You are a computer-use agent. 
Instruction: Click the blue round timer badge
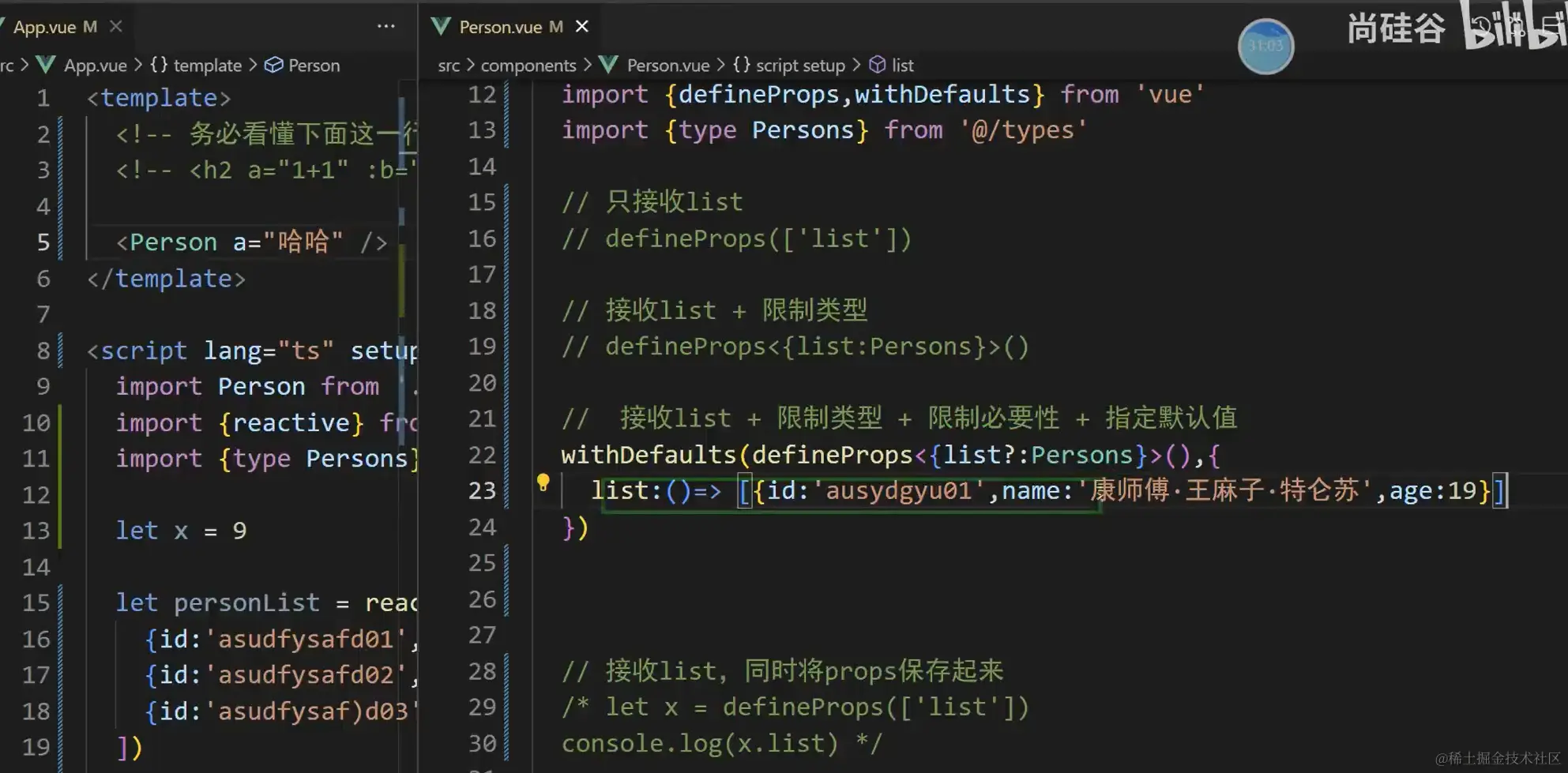tap(1265, 46)
